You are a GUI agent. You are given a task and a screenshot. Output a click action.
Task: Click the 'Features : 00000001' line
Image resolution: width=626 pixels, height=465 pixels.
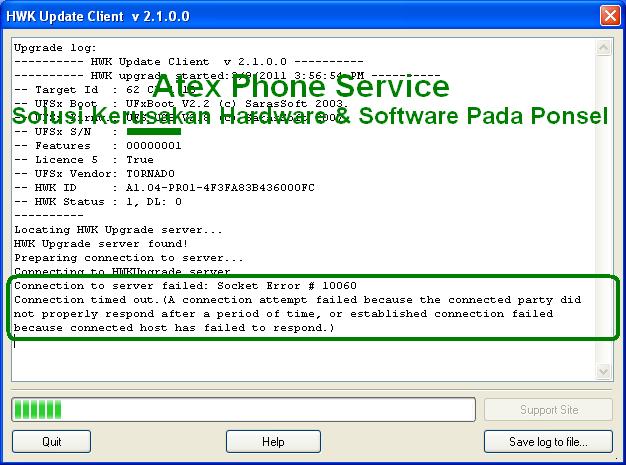(x=98, y=146)
